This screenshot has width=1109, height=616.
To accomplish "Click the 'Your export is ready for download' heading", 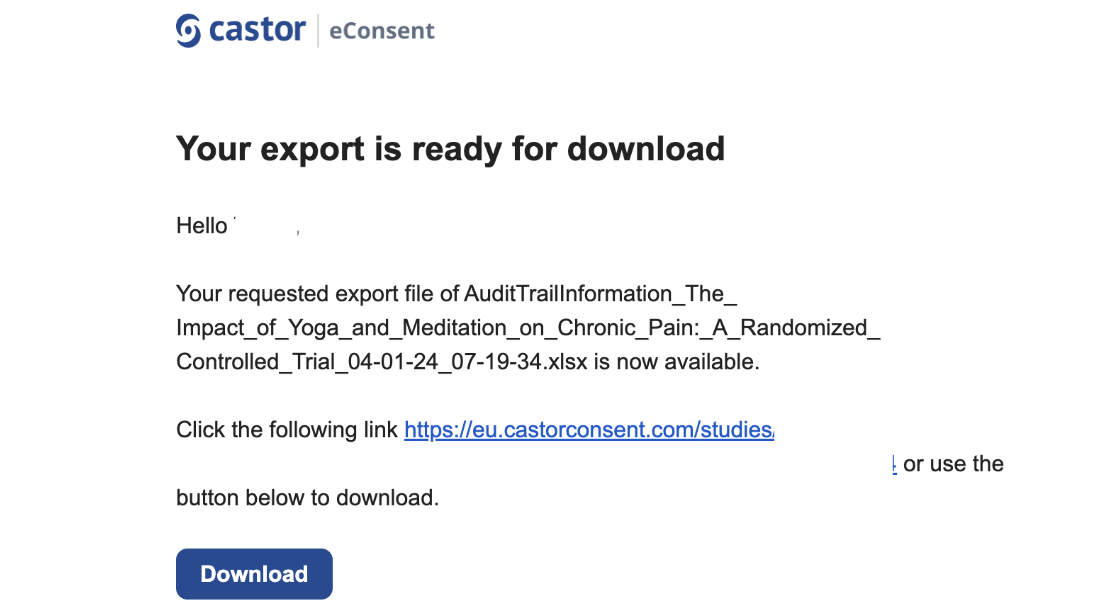I will pyautogui.click(x=451, y=149).
